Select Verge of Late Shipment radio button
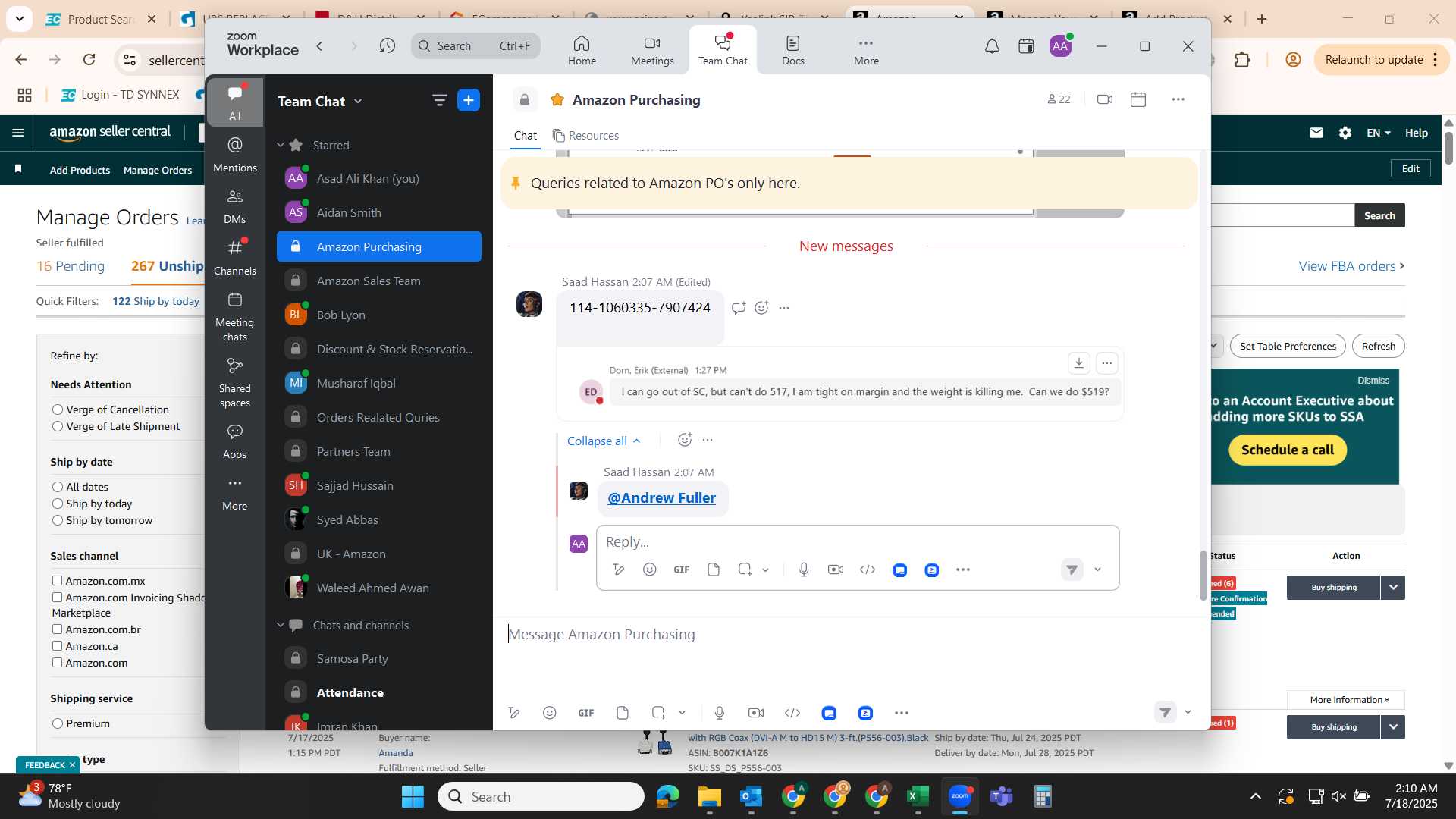Viewport: 1456px width, 819px height. tap(57, 426)
